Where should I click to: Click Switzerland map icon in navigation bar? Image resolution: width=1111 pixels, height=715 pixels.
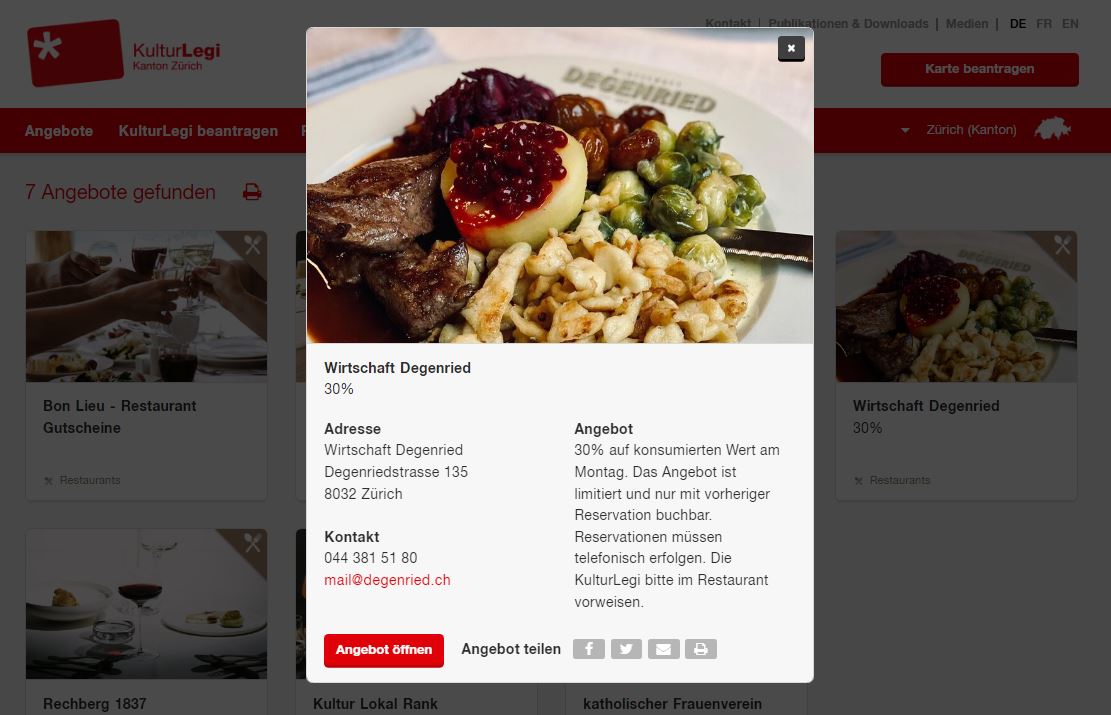point(1052,129)
